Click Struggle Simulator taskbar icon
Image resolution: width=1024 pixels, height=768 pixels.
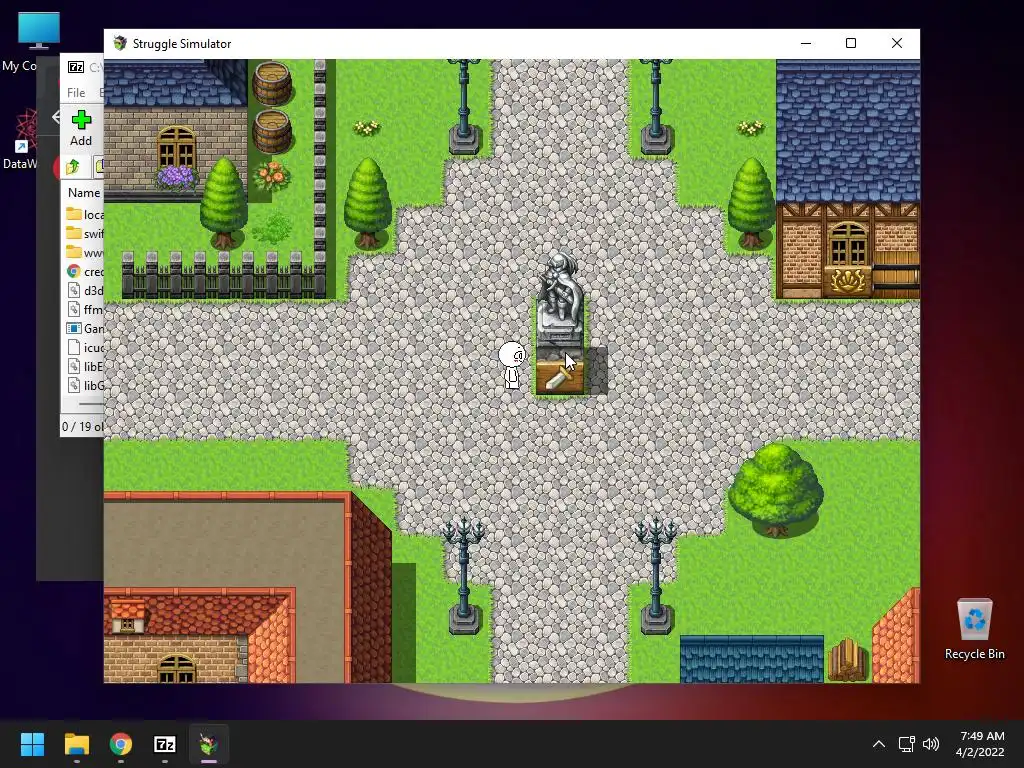point(209,744)
